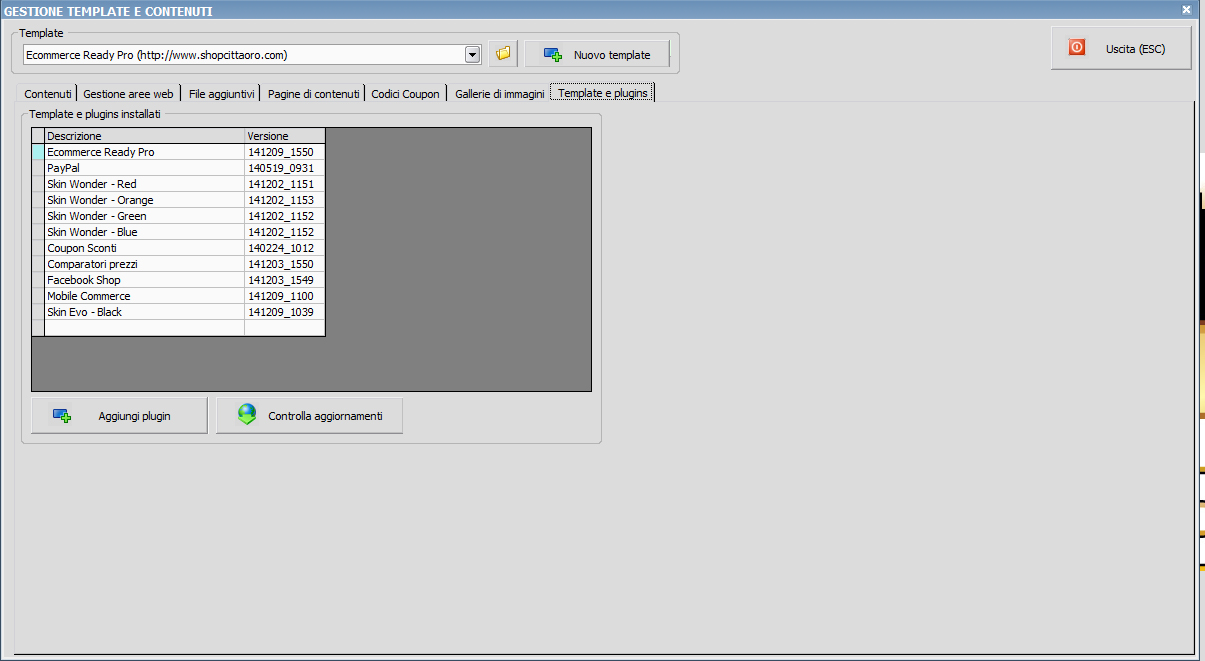Click version cell 141202_1151
1205x661 pixels.
(285, 184)
